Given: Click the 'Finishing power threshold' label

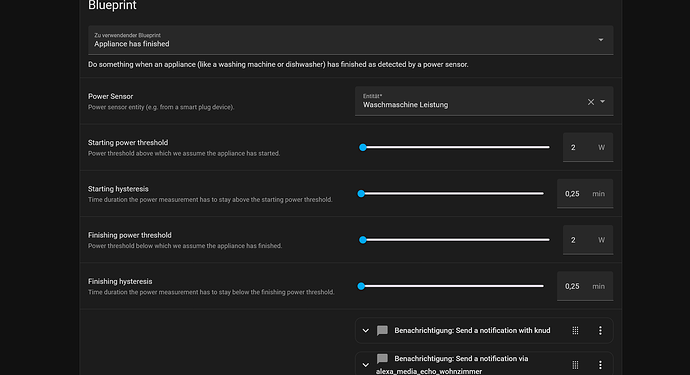Looking at the screenshot, I should coord(130,235).
